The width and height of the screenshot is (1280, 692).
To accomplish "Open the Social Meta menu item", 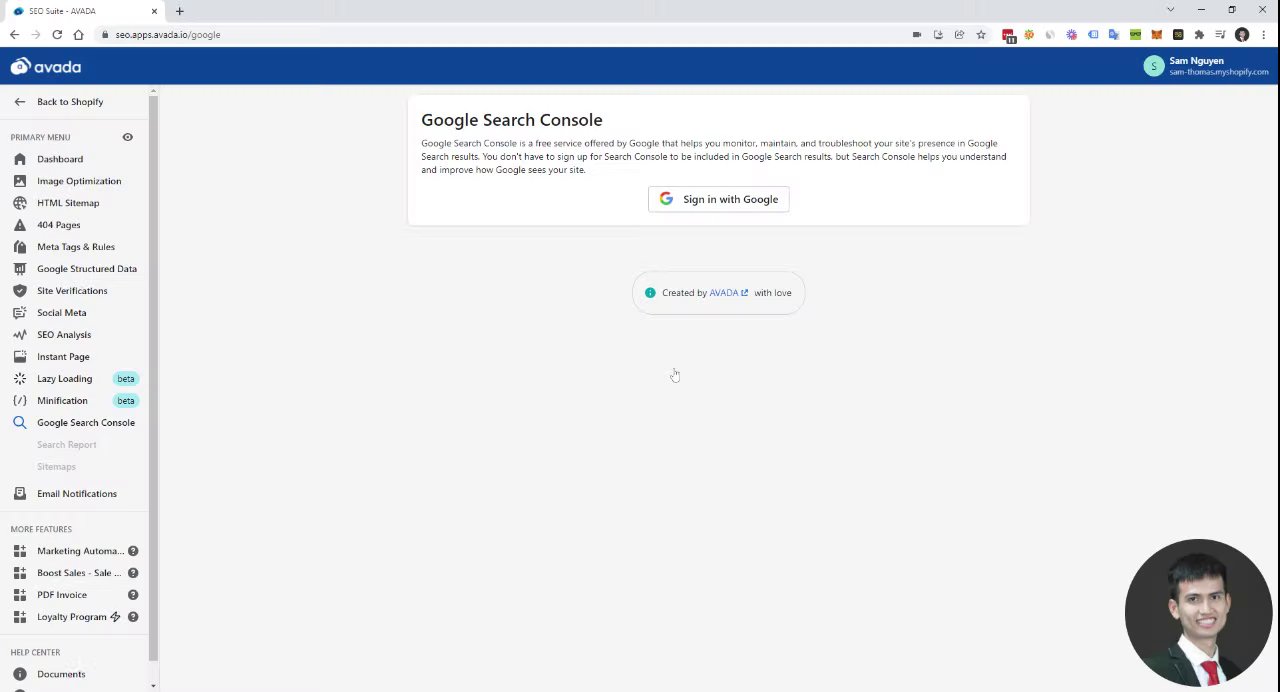I will tap(61, 313).
